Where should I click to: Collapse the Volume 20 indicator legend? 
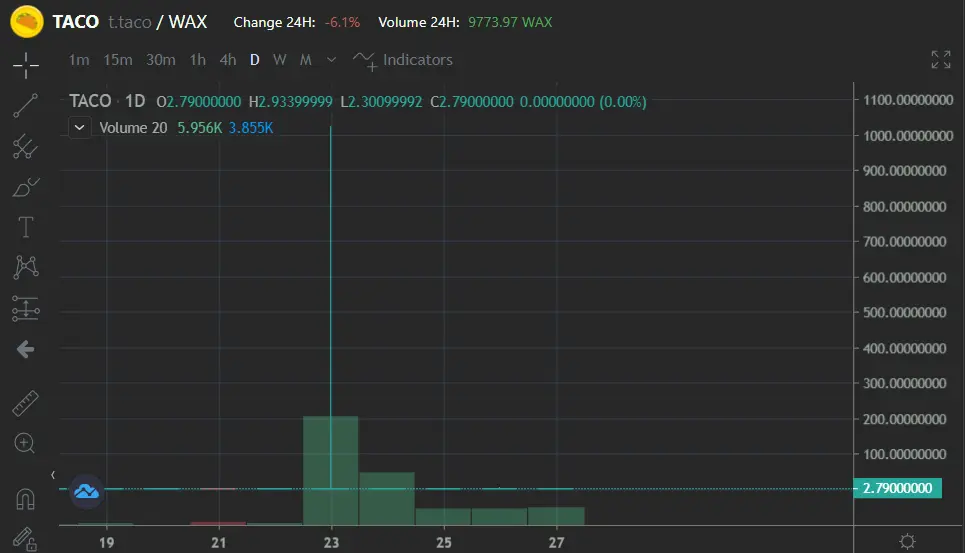(x=79, y=128)
